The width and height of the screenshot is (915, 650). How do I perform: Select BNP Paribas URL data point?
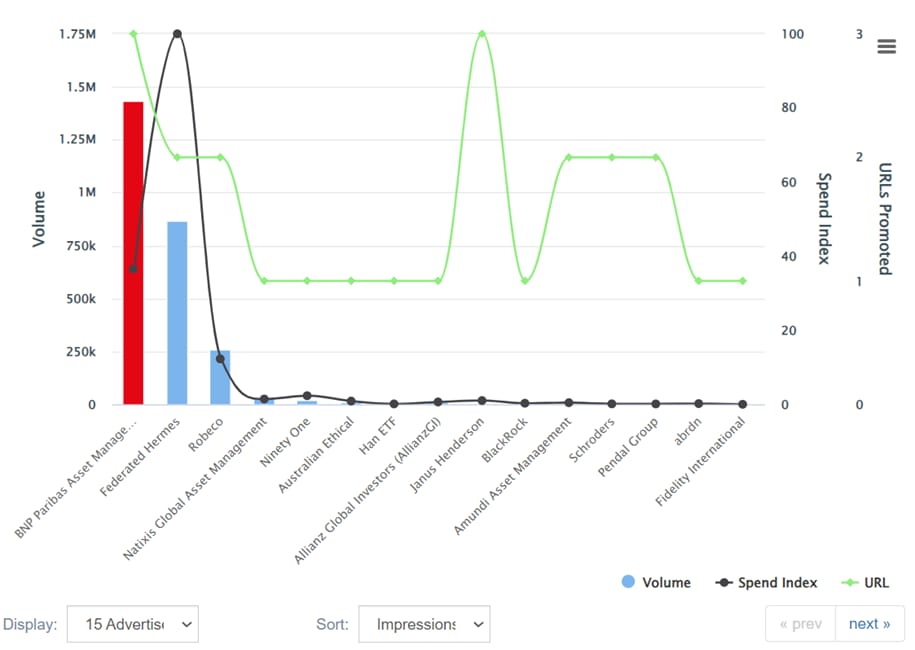[x=133, y=34]
